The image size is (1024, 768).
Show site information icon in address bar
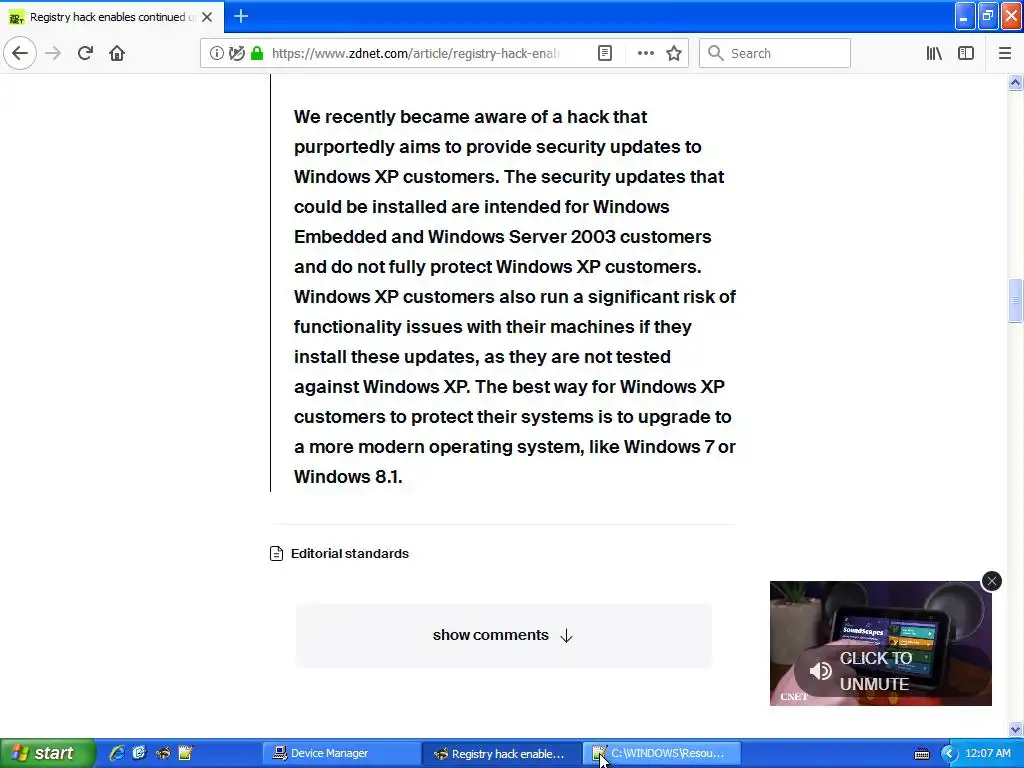click(x=216, y=53)
